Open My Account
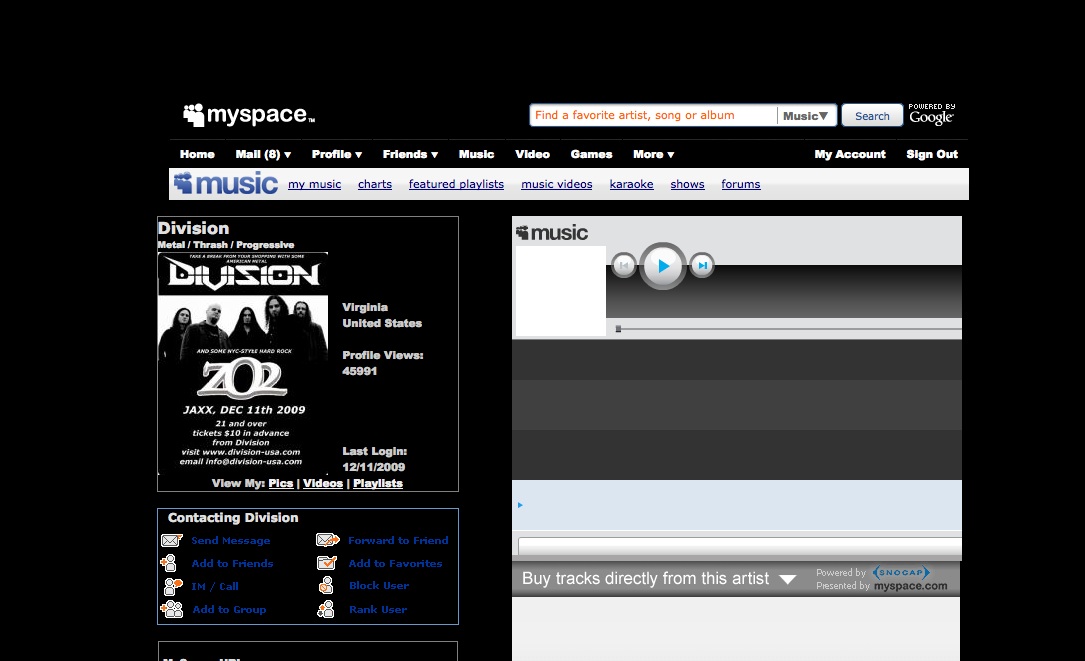The height and width of the screenshot is (661, 1085). tap(850, 154)
